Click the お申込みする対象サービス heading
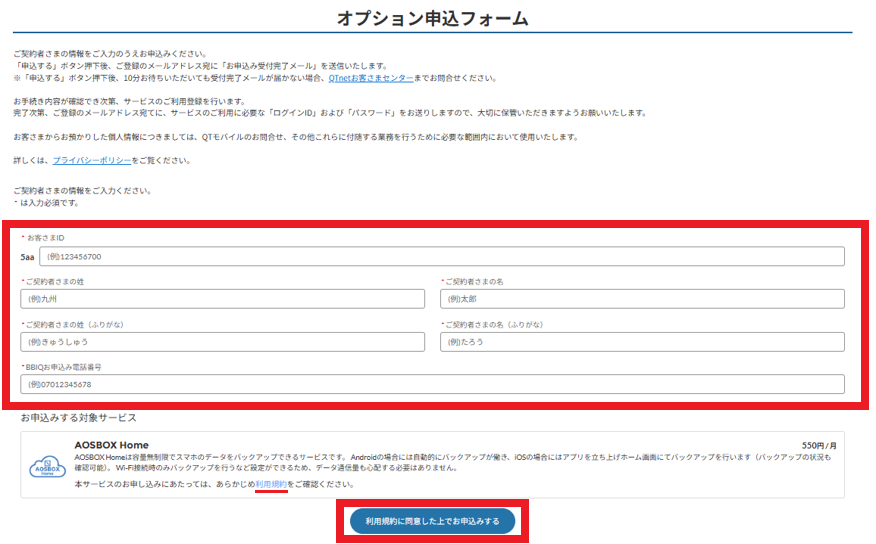Viewport: 876px width, 544px height. (x=78, y=418)
